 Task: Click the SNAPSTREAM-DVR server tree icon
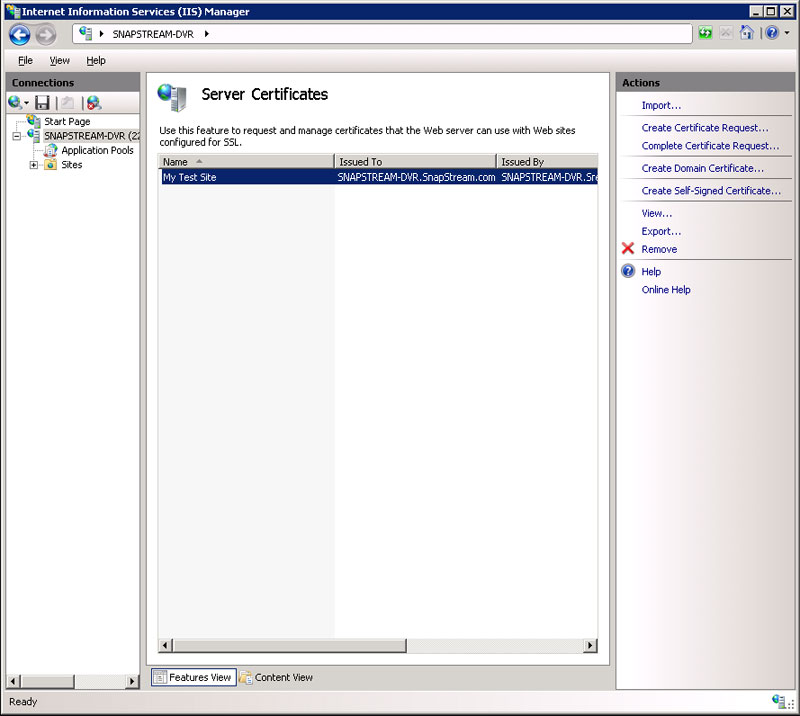point(34,136)
